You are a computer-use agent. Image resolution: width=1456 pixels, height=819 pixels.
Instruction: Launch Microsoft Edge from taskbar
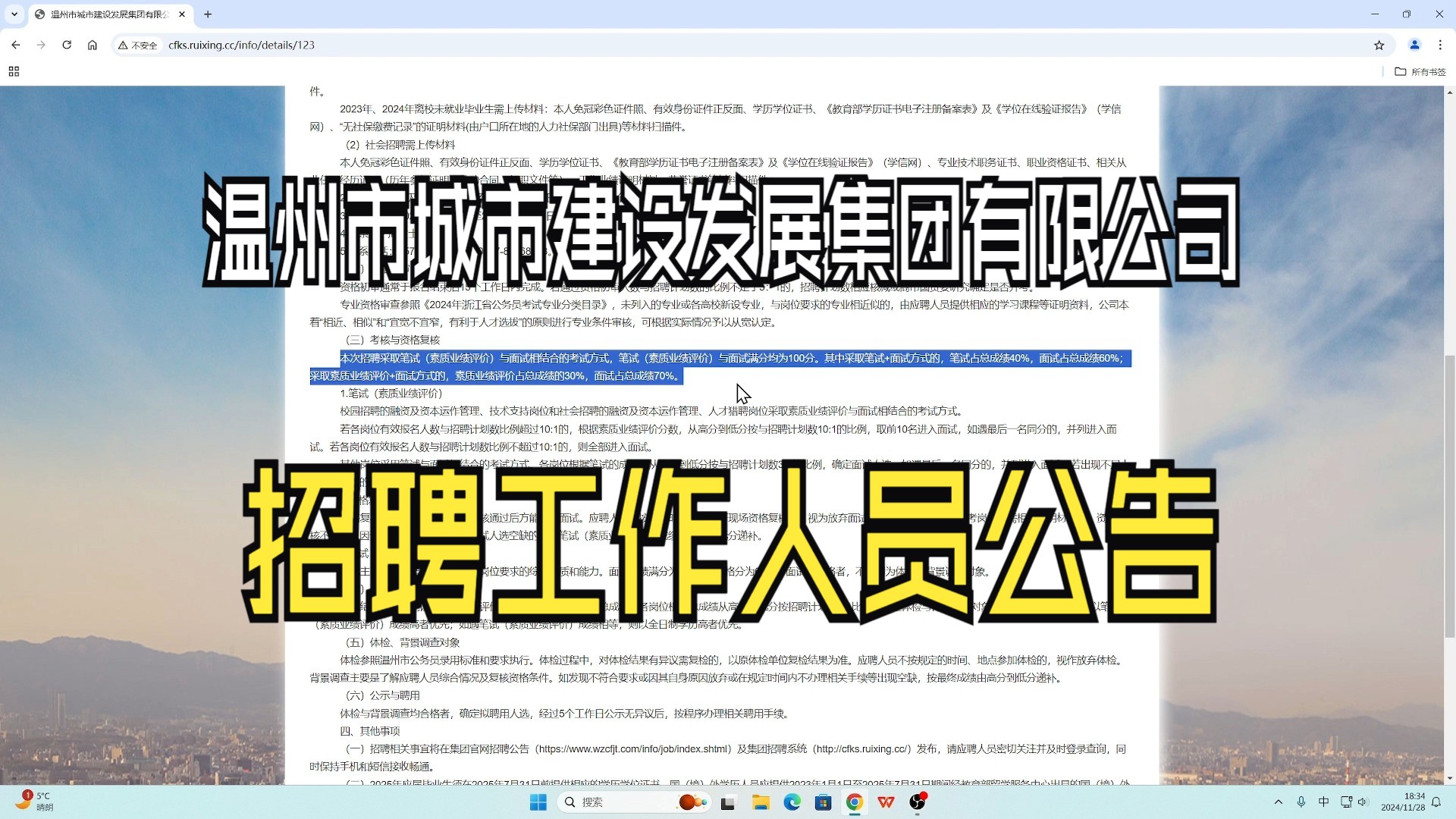point(792,802)
